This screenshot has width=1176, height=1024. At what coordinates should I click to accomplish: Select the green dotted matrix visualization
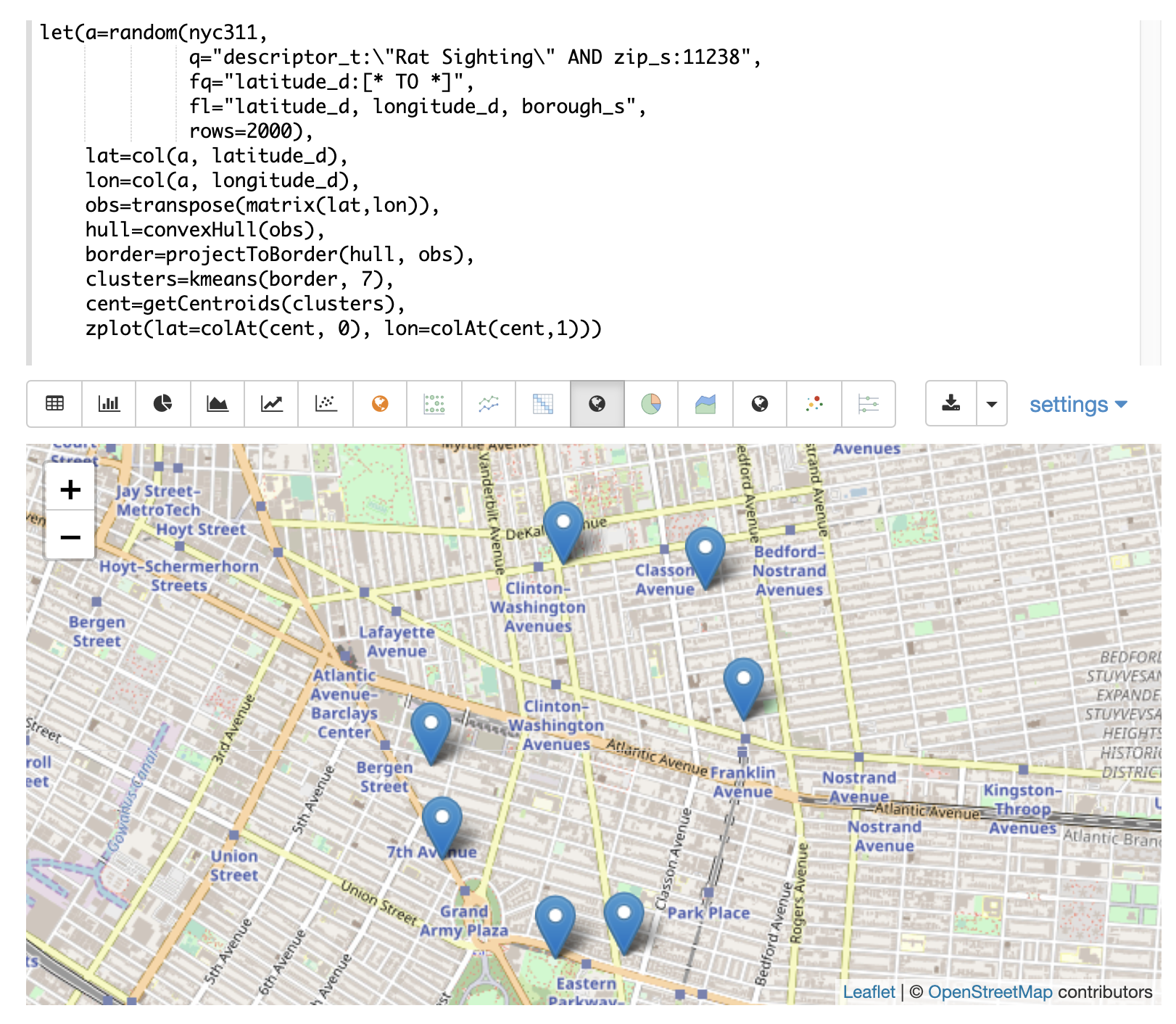coord(434,404)
